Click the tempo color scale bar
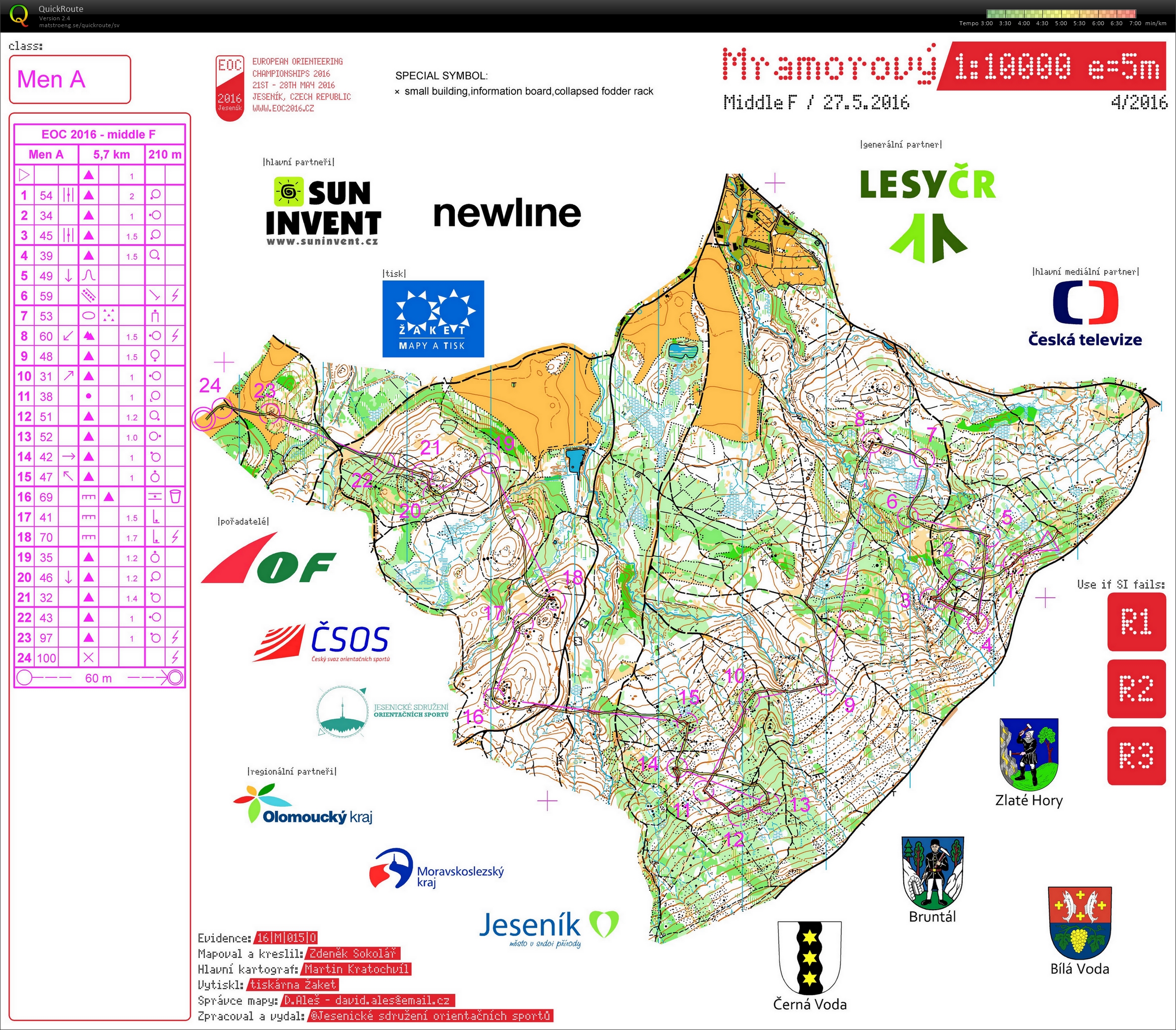The width and height of the screenshot is (1176, 1030). 1062,14
